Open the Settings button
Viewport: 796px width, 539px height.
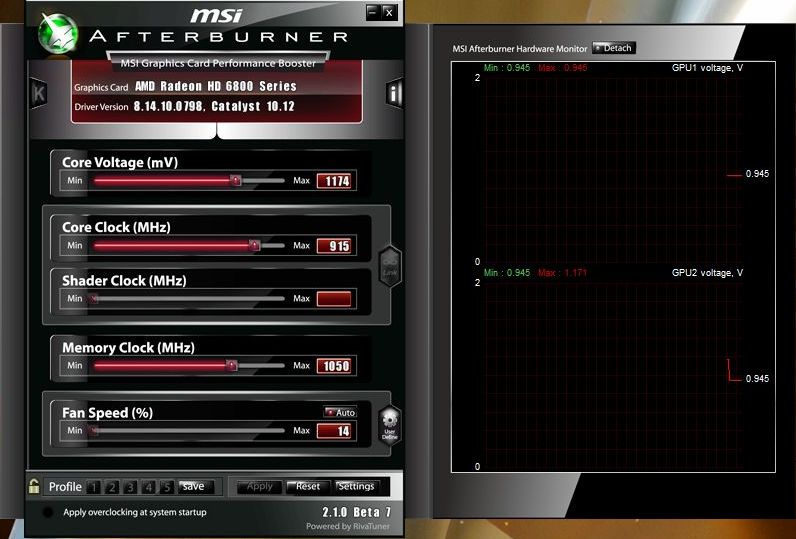pos(356,486)
